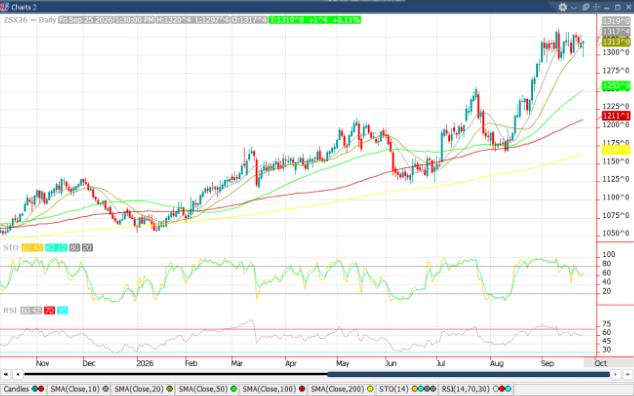The width and height of the screenshot is (634, 396).
Task: Click the scroll-to-end arrow at far right
Action: click(628, 374)
